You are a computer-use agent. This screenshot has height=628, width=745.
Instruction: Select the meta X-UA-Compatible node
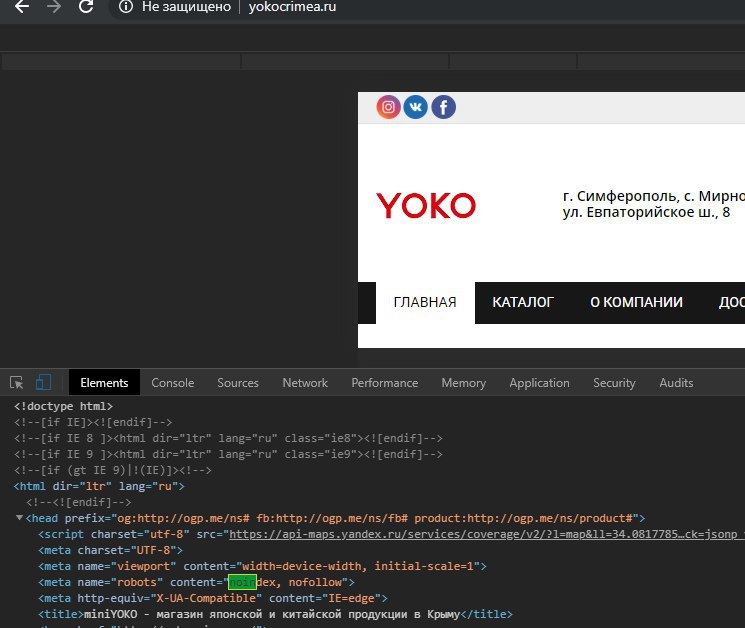(x=213, y=599)
